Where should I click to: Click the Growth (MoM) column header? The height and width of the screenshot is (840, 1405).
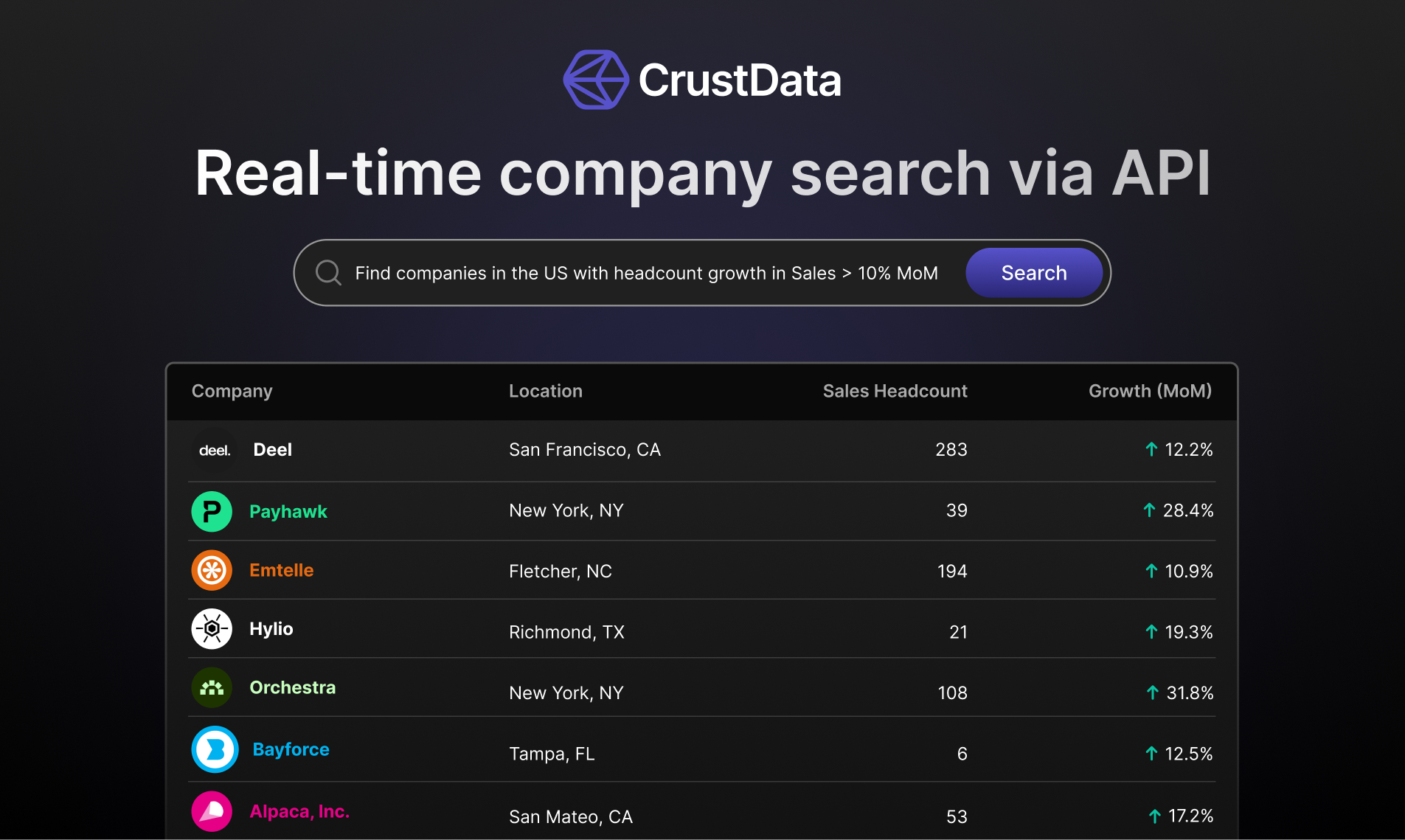click(x=1150, y=391)
